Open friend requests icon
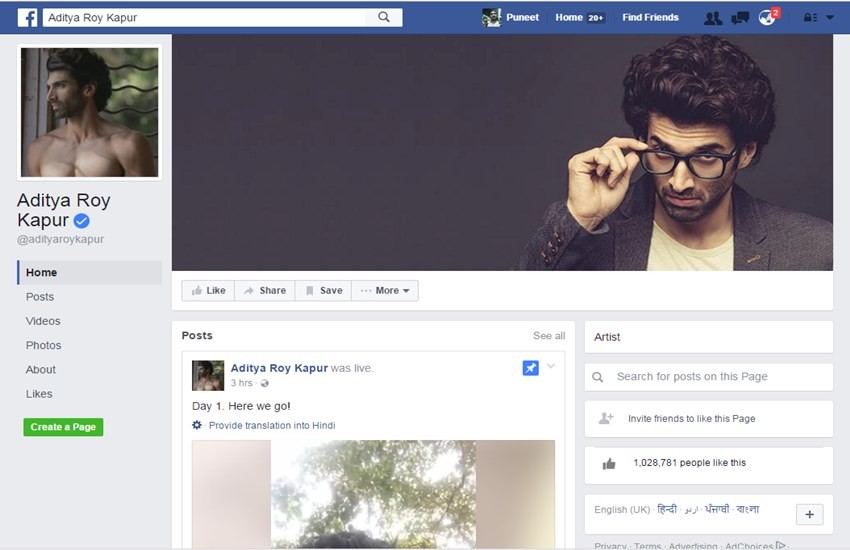This screenshot has width=850, height=550. tap(713, 18)
